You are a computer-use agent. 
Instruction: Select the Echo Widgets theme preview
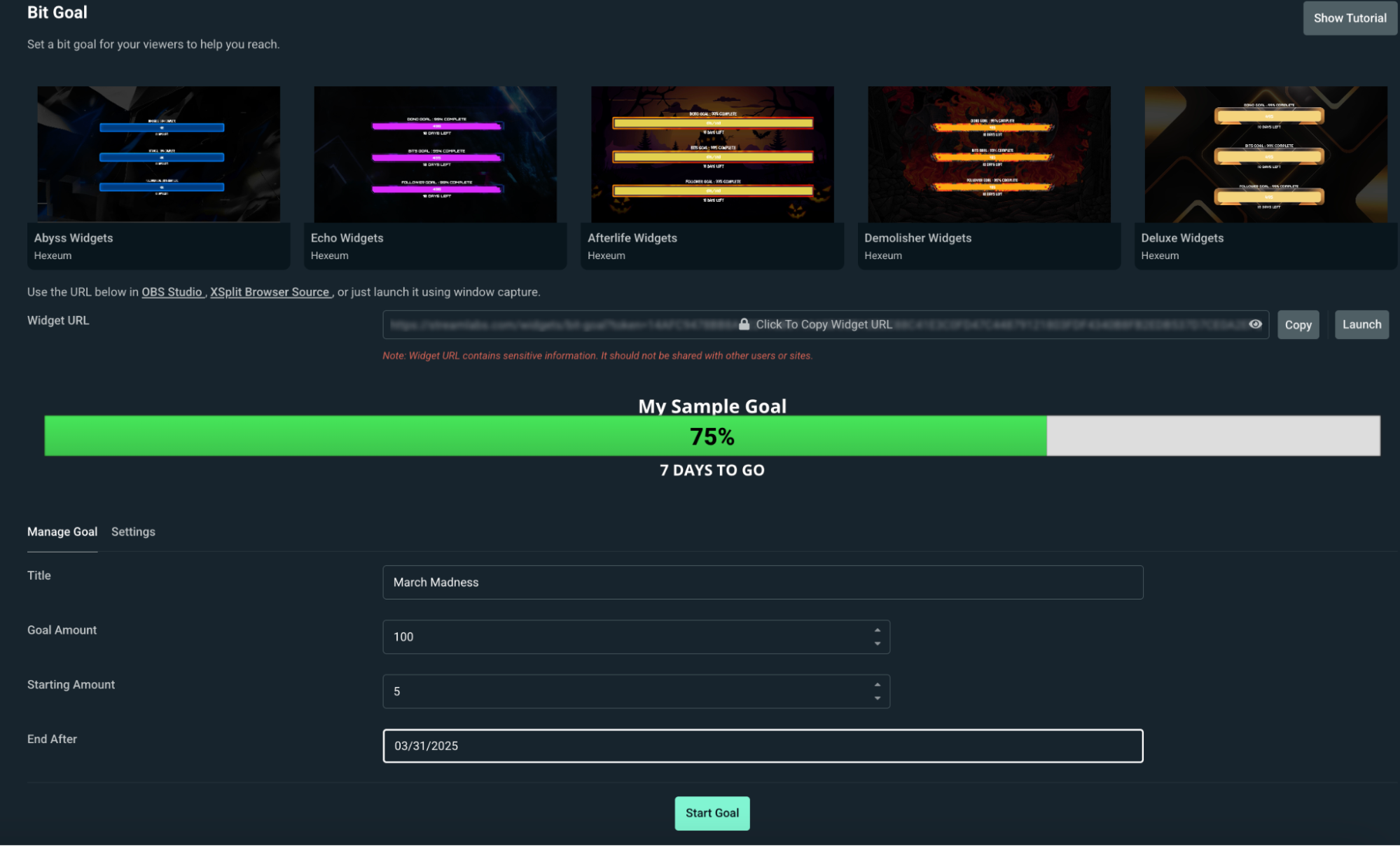(435, 154)
